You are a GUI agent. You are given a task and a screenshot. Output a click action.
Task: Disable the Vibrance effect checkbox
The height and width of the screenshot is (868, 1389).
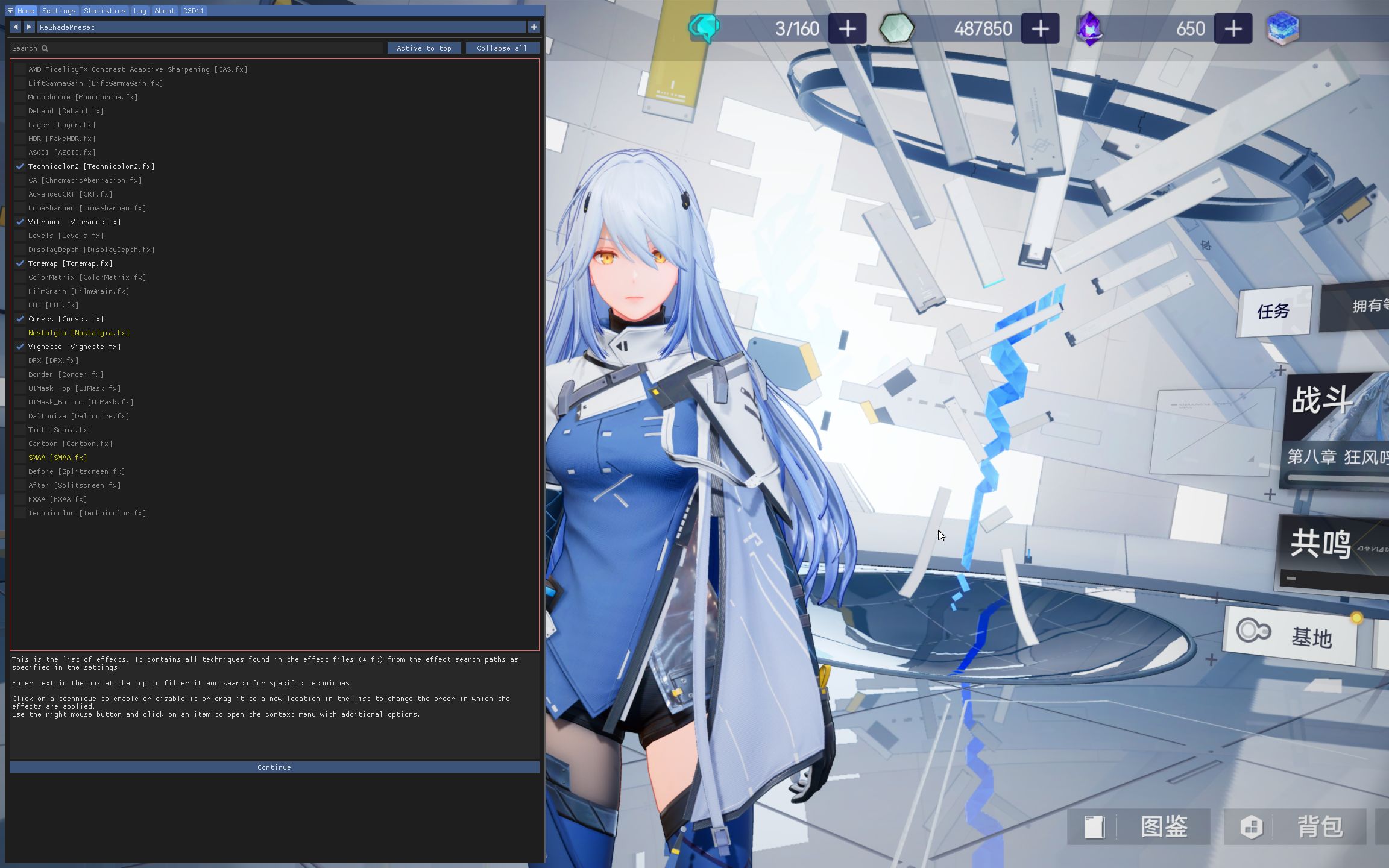(x=20, y=222)
